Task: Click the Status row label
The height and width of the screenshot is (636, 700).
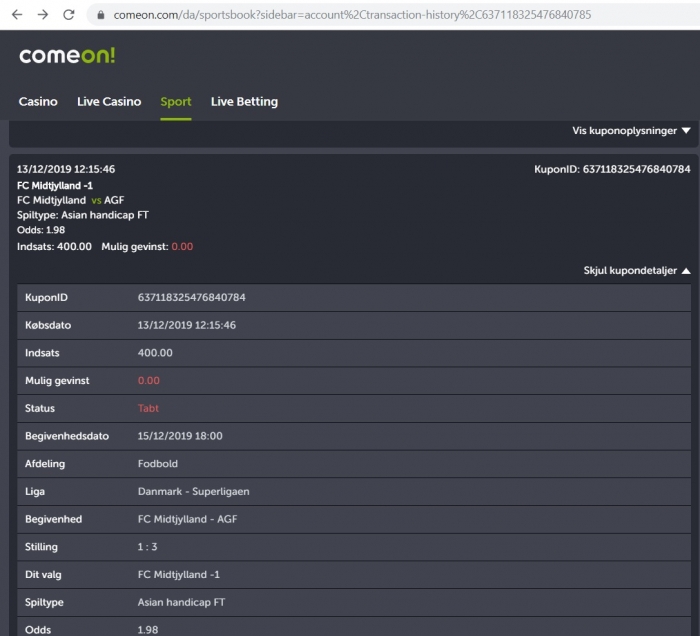Action: pos(40,408)
